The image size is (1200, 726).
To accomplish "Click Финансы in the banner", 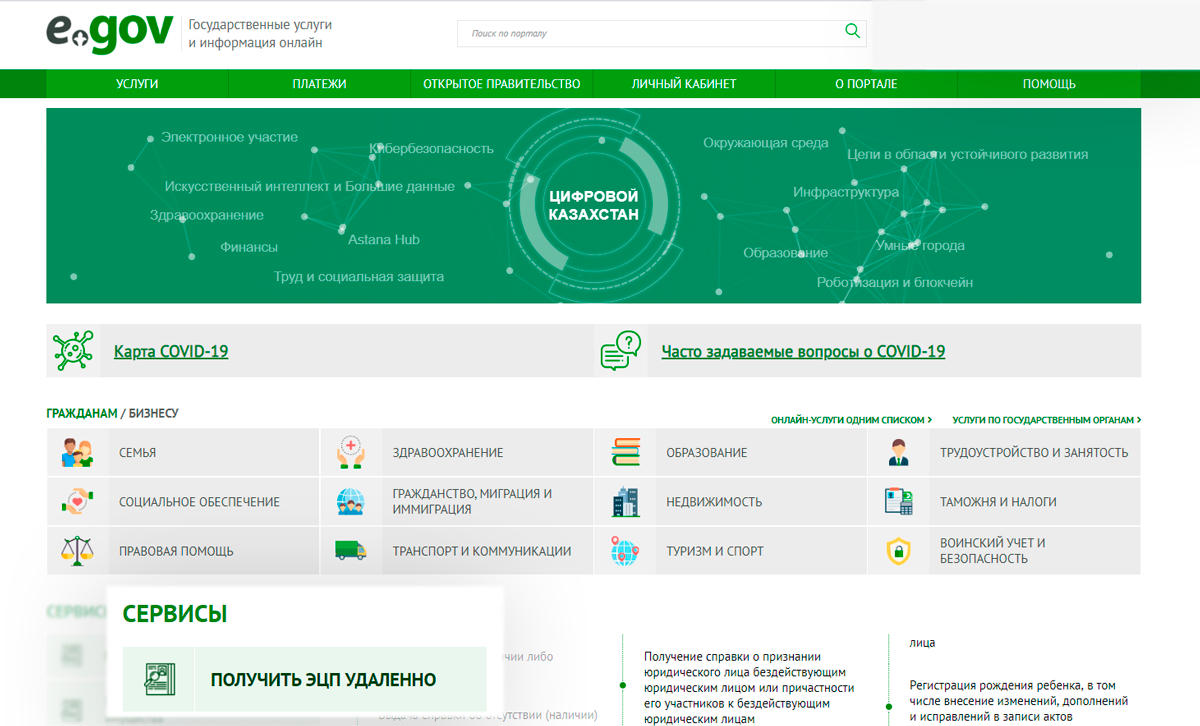I will (x=249, y=246).
